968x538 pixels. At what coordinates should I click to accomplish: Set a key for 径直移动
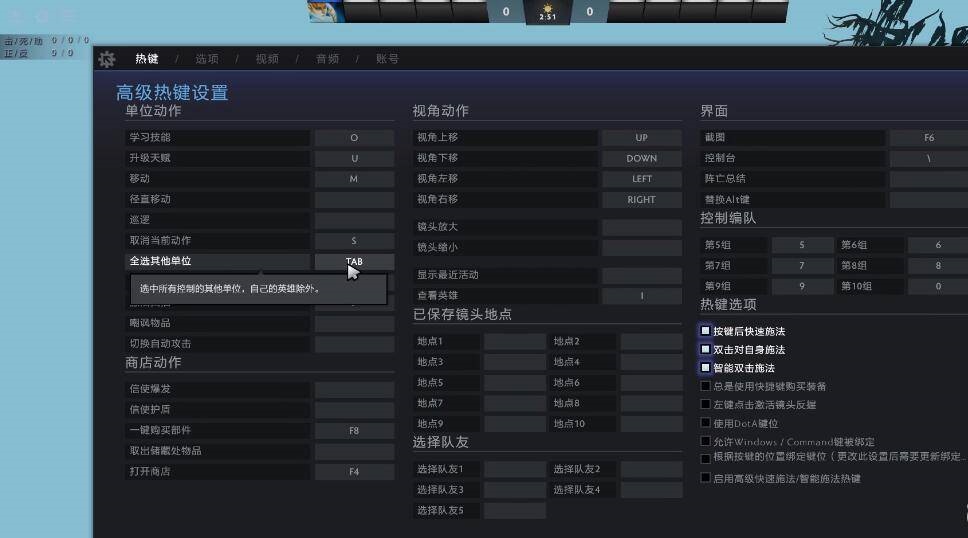pos(354,200)
